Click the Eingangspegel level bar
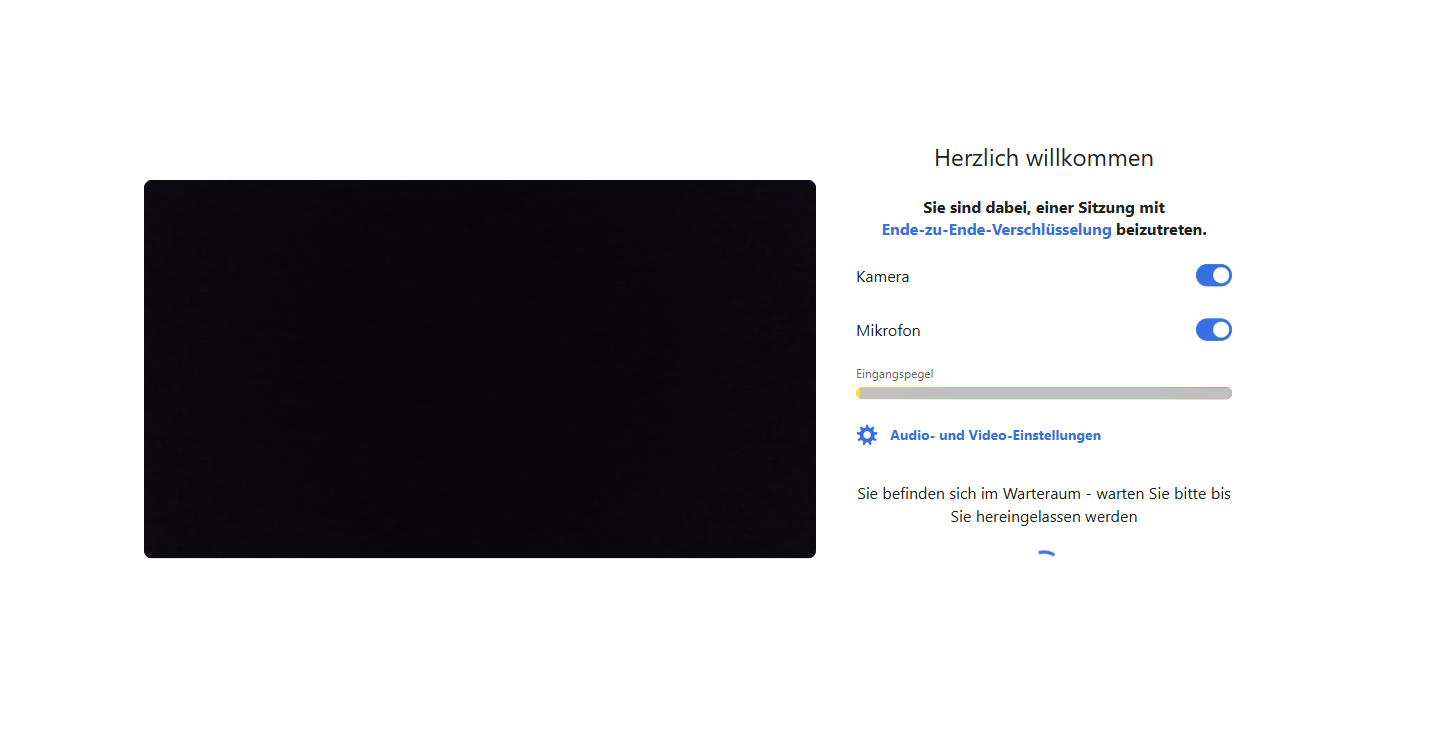Screen dimensions: 1440x738 (x=1044, y=393)
